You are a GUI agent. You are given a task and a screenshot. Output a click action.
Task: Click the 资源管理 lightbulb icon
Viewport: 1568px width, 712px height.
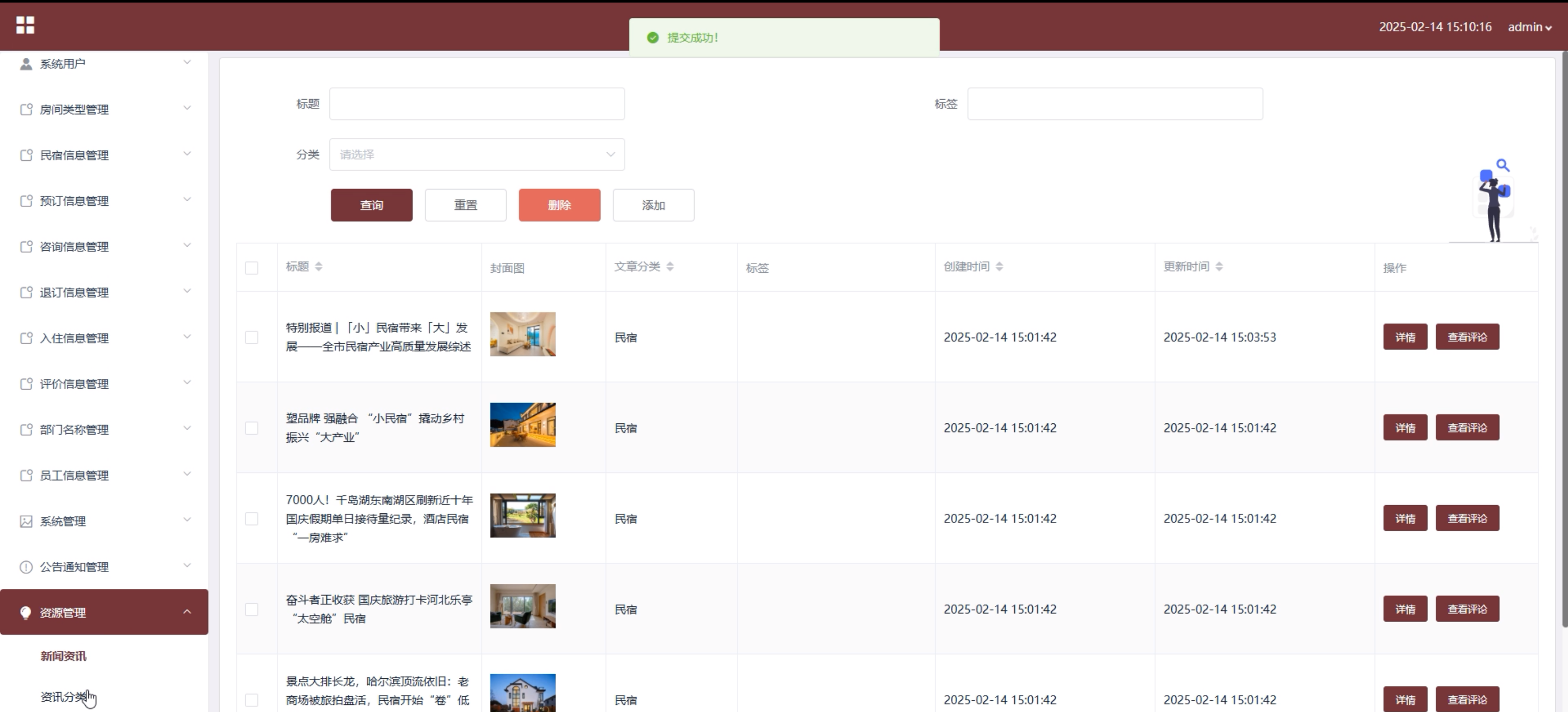tap(26, 613)
